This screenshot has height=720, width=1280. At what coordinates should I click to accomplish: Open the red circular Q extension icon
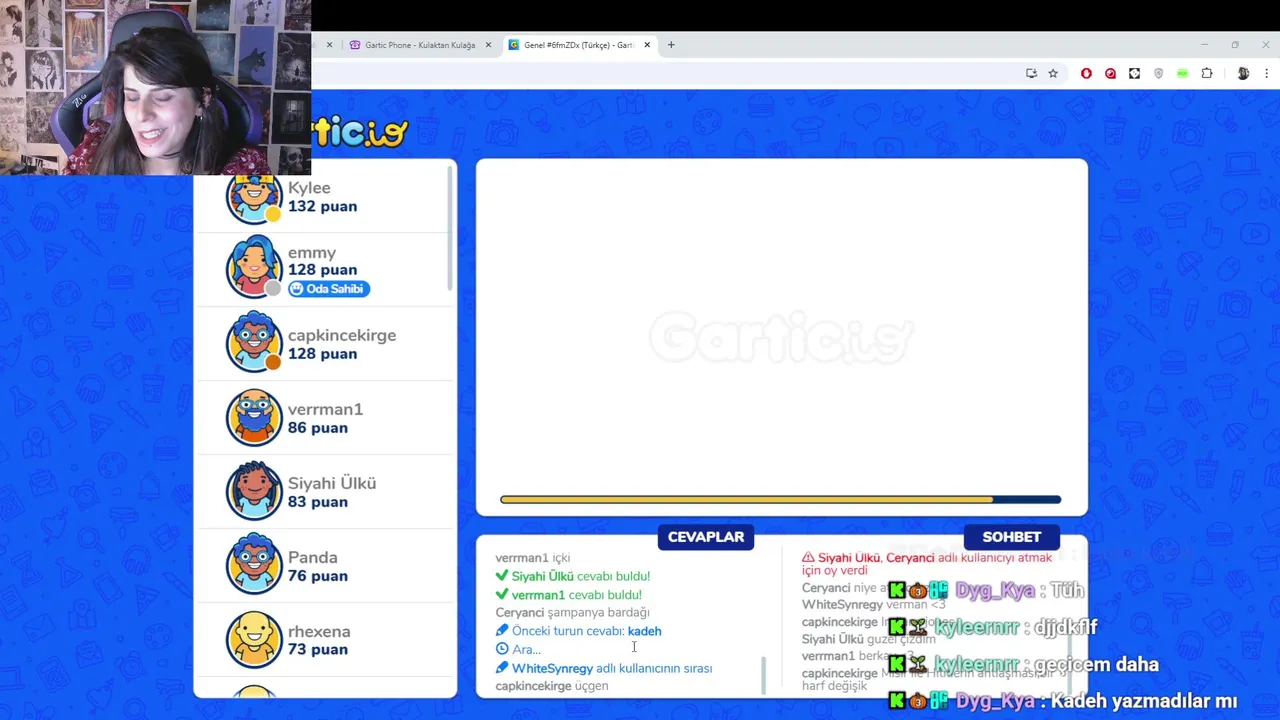point(1110,73)
